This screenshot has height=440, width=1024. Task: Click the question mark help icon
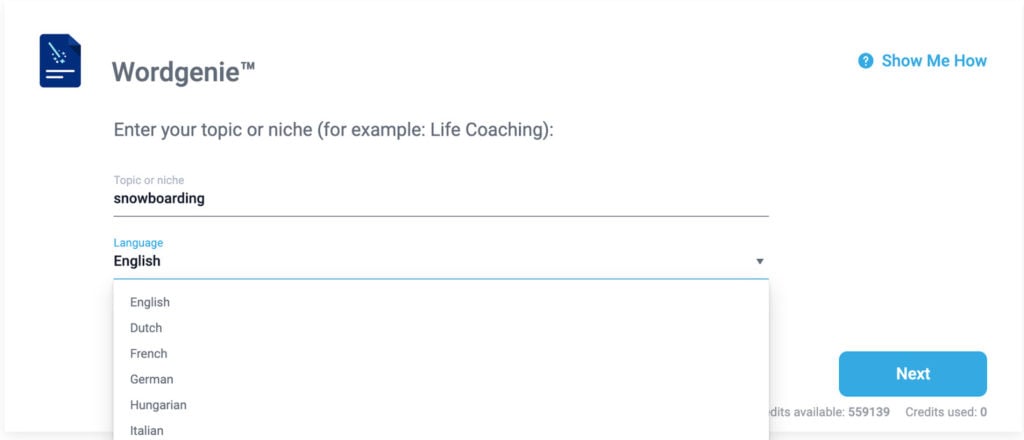[866, 61]
